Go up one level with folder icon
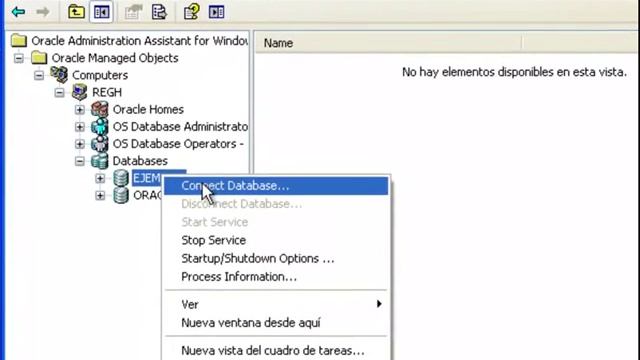640x360 pixels. (76, 12)
